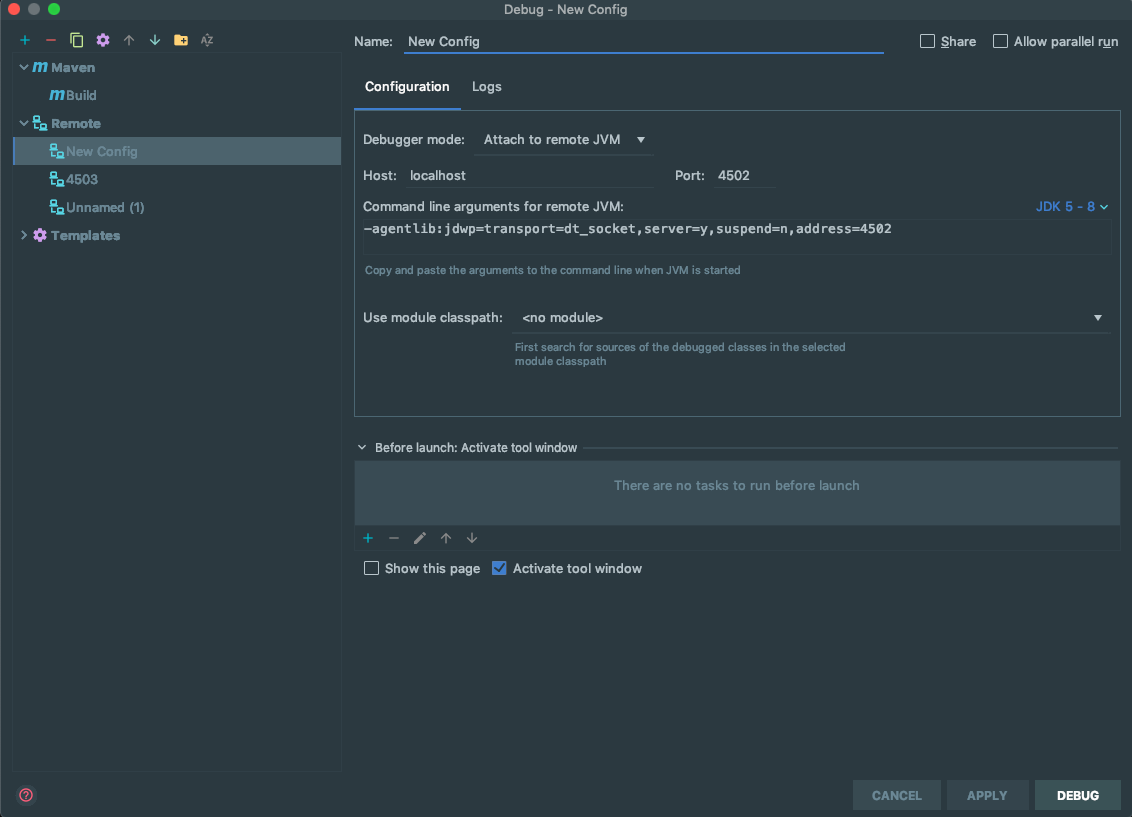1132x817 pixels.
Task: Open the Use module classpath dropdown
Action: click(1097, 317)
